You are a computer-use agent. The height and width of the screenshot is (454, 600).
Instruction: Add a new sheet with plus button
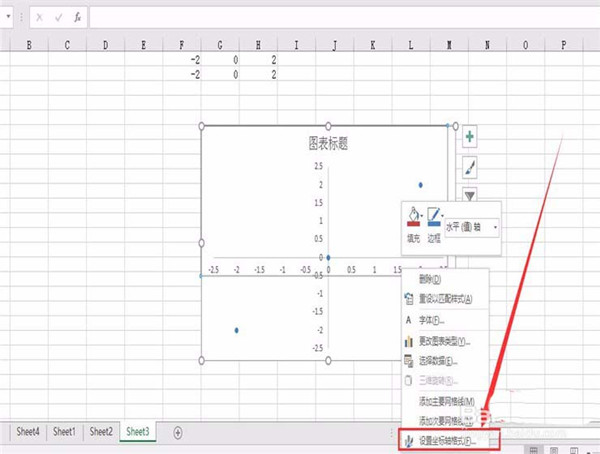(x=178, y=432)
